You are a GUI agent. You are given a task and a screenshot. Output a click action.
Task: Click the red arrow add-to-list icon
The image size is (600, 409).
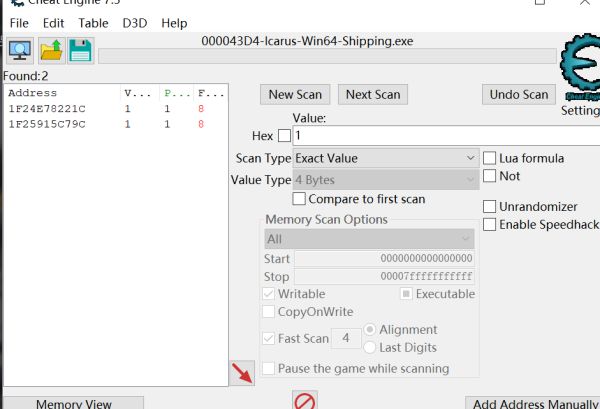point(241,373)
